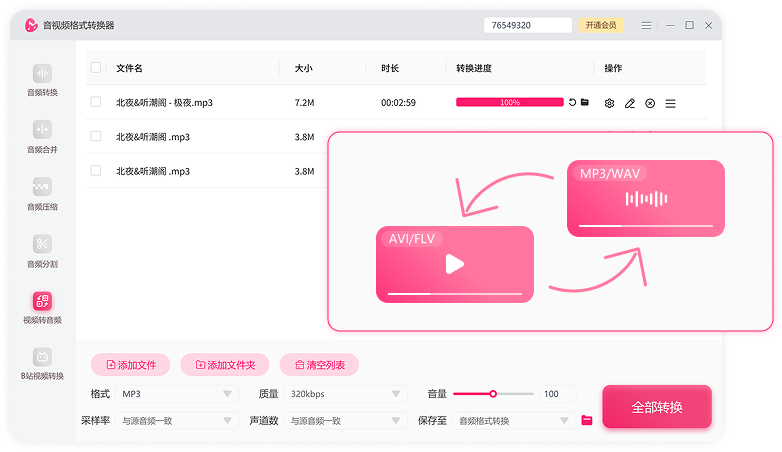Click the 添加文件 add file button
Image resolution: width=782 pixels, height=452 pixels.
tap(130, 365)
